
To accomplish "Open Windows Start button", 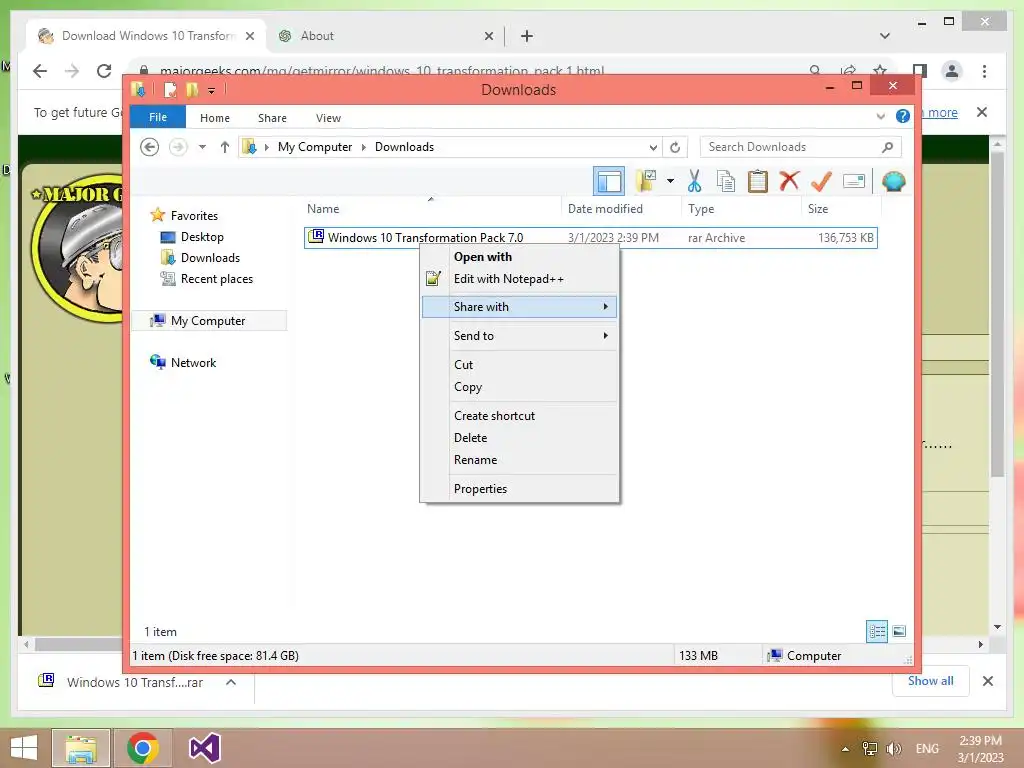I will coord(24,748).
